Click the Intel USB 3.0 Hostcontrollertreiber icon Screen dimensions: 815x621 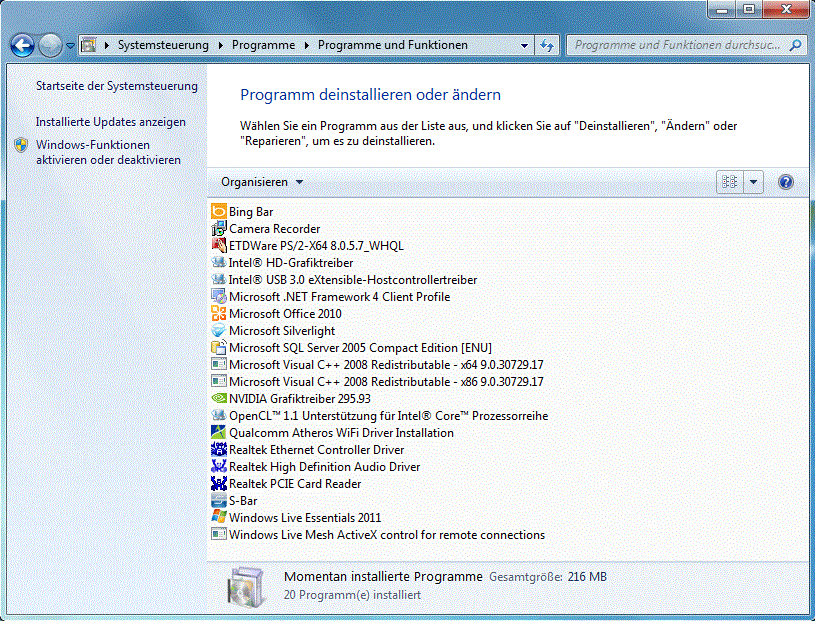pos(219,280)
